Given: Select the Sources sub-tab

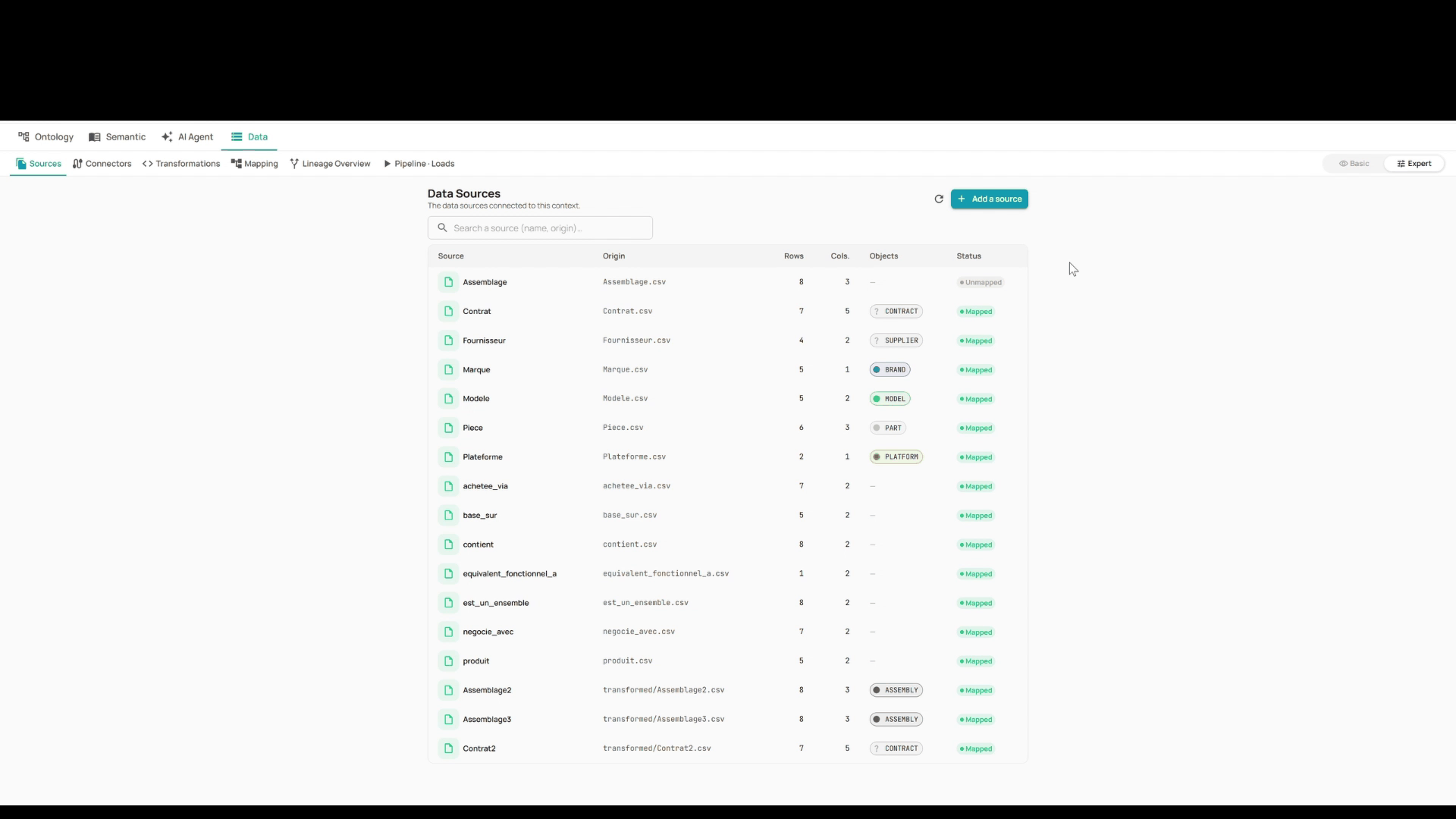Looking at the screenshot, I should pos(38,164).
